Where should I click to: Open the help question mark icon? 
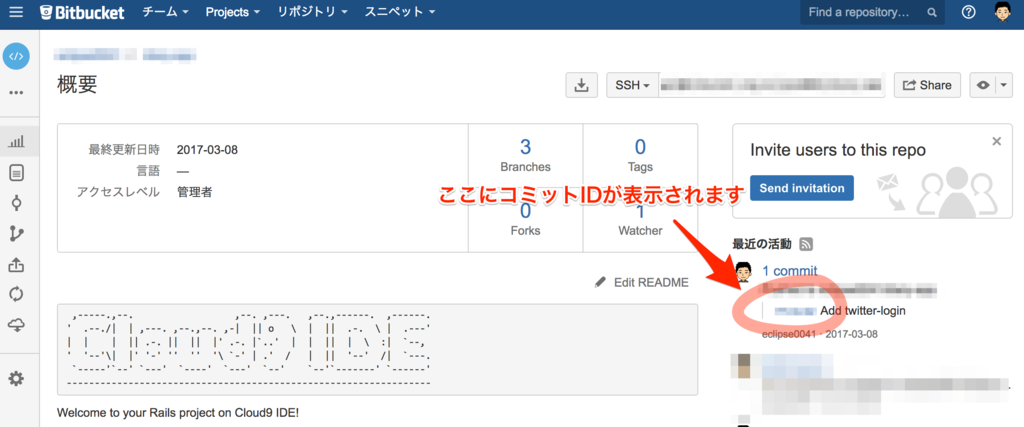point(969,12)
